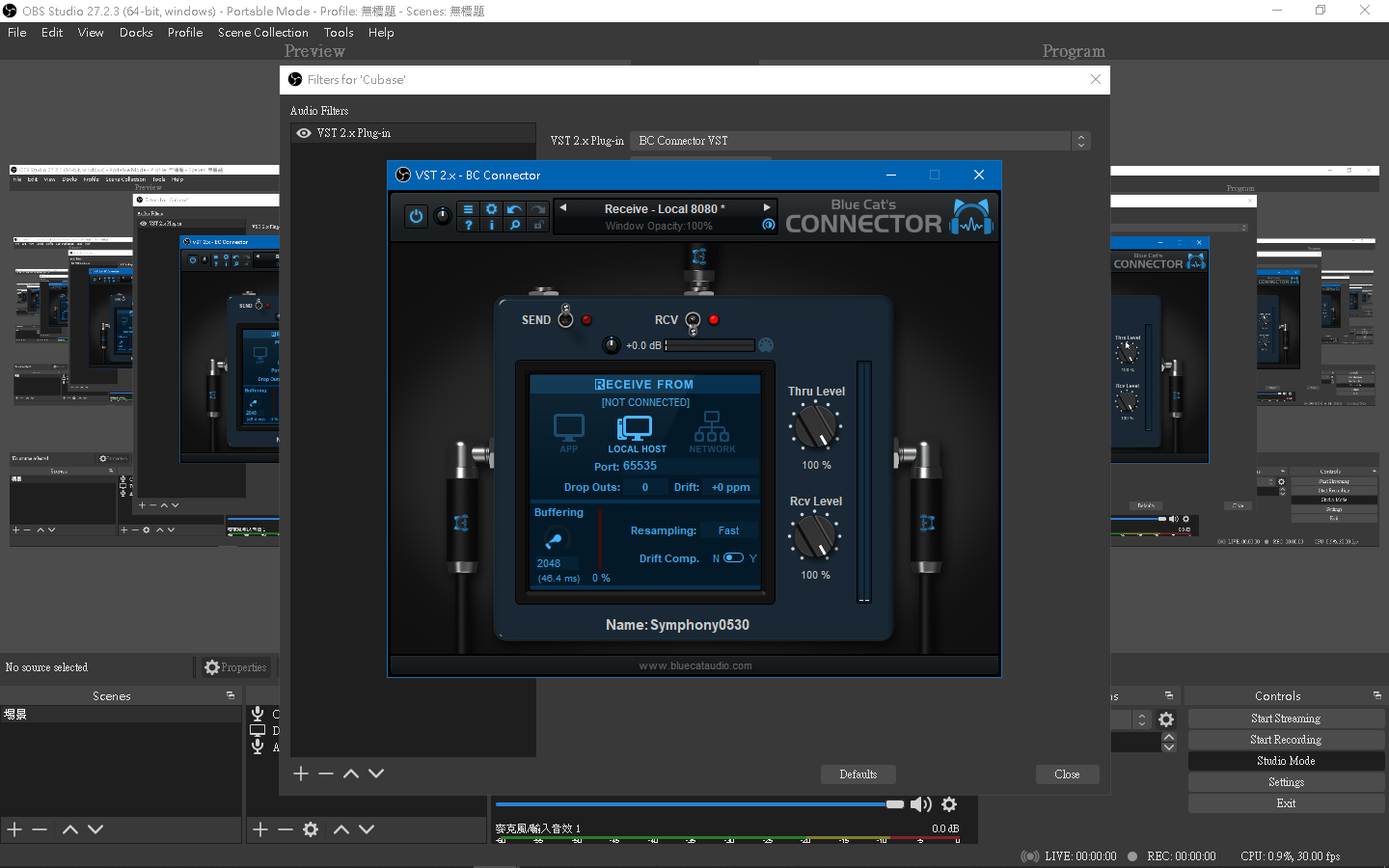
Task: Select NETWORK as receive source
Action: [x=712, y=433]
